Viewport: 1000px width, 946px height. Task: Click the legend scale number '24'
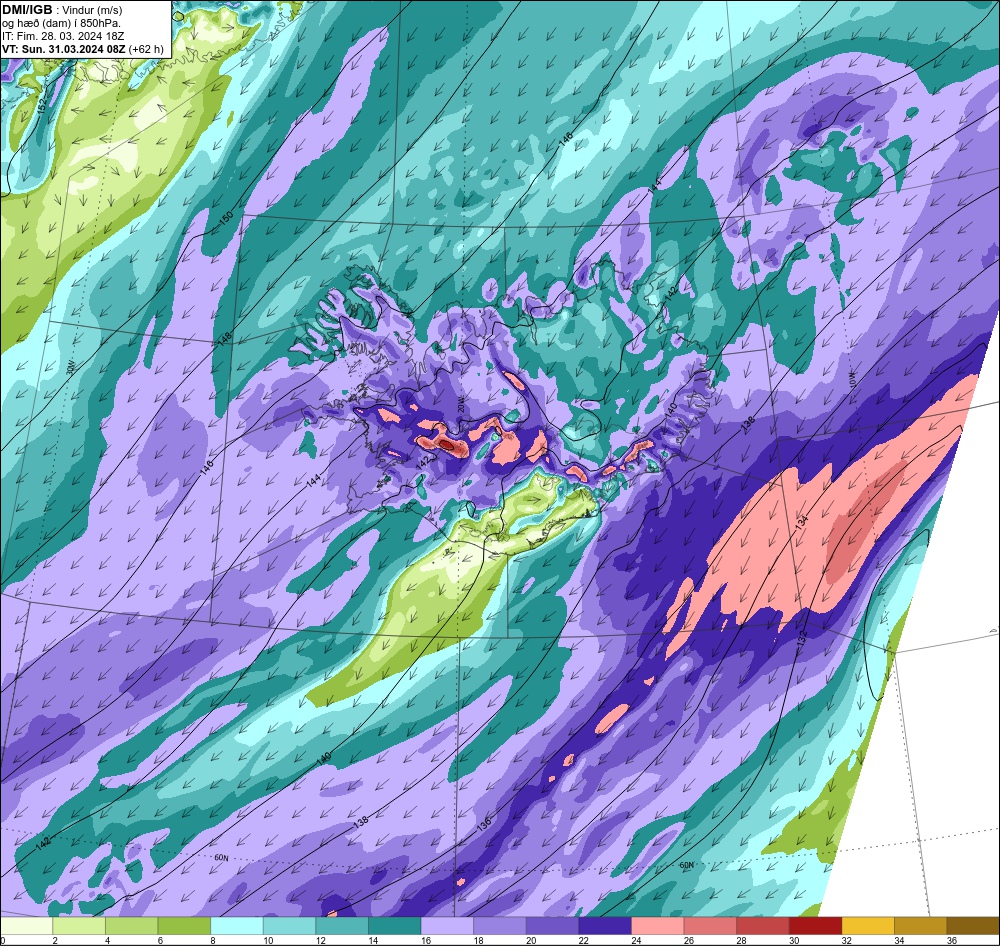click(636, 940)
